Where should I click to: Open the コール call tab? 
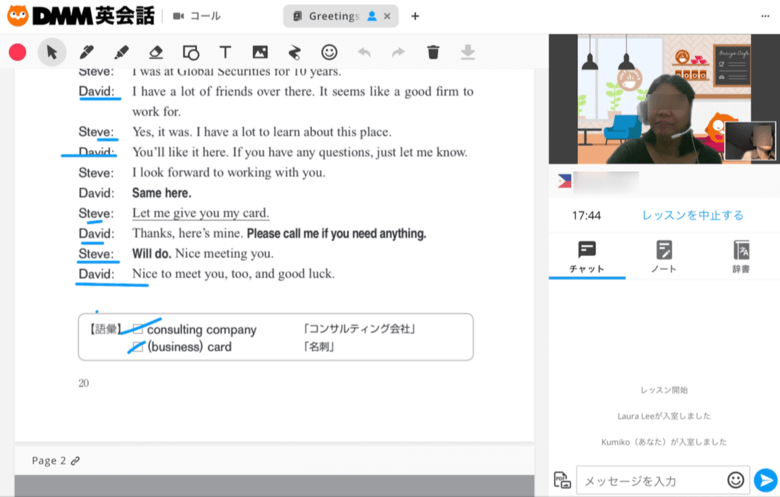197,16
